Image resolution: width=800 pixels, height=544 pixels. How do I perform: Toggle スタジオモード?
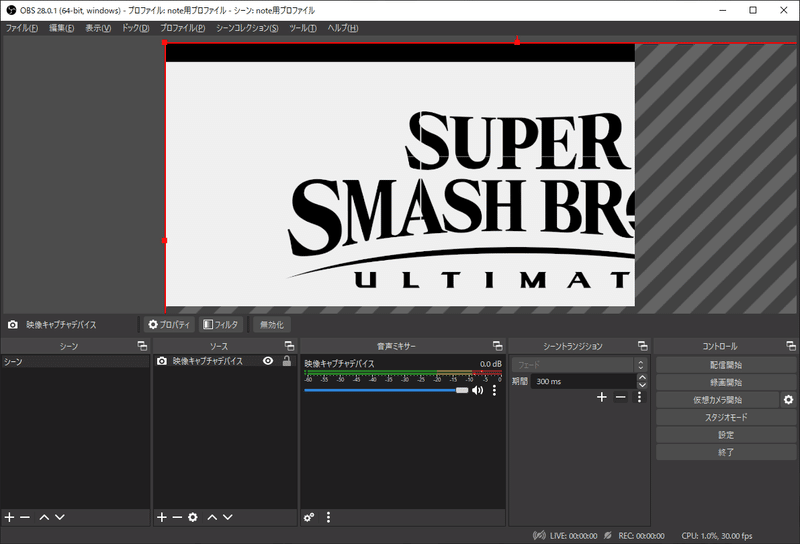coord(726,417)
